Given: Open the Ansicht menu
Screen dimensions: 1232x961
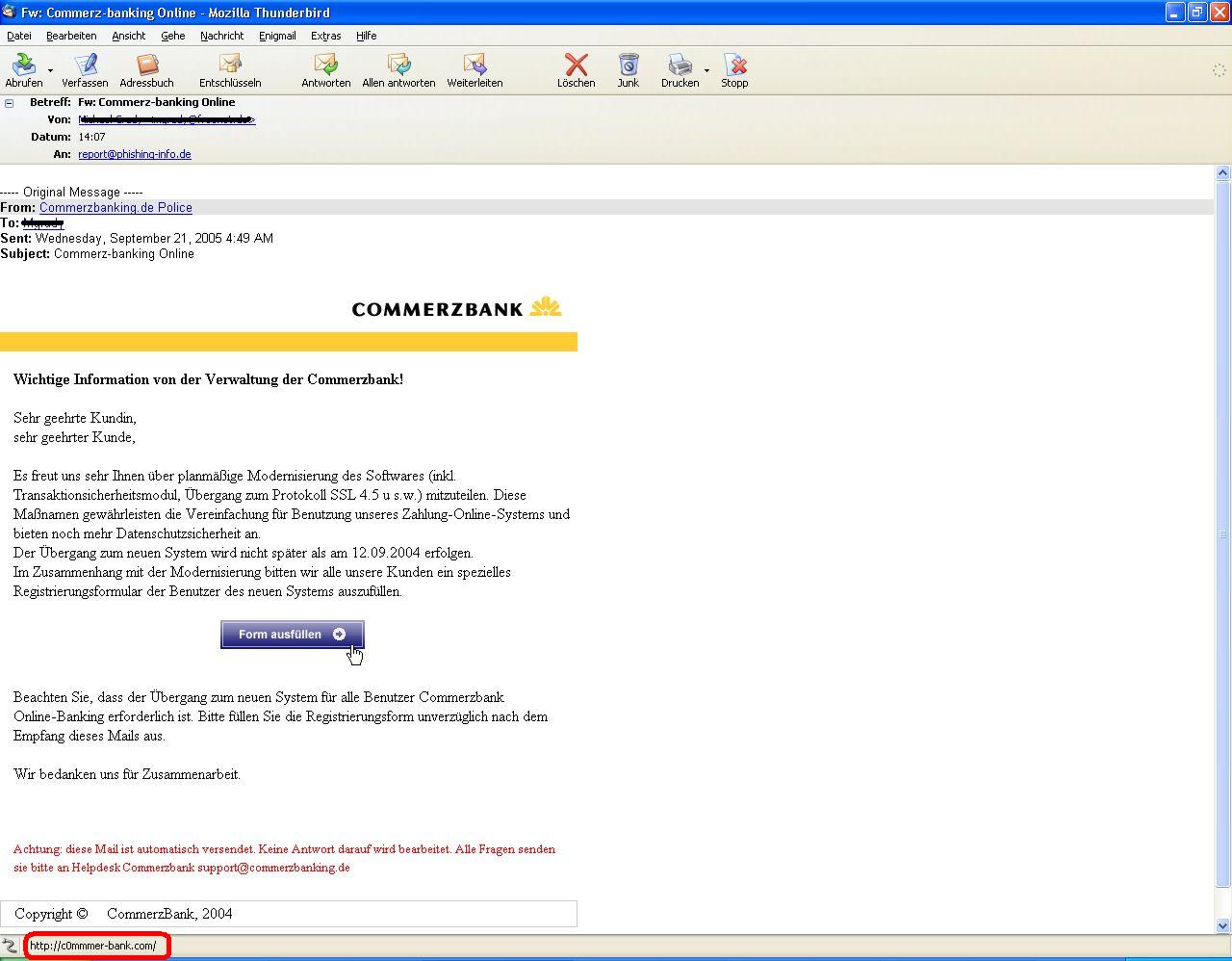Looking at the screenshot, I should pyautogui.click(x=128, y=36).
